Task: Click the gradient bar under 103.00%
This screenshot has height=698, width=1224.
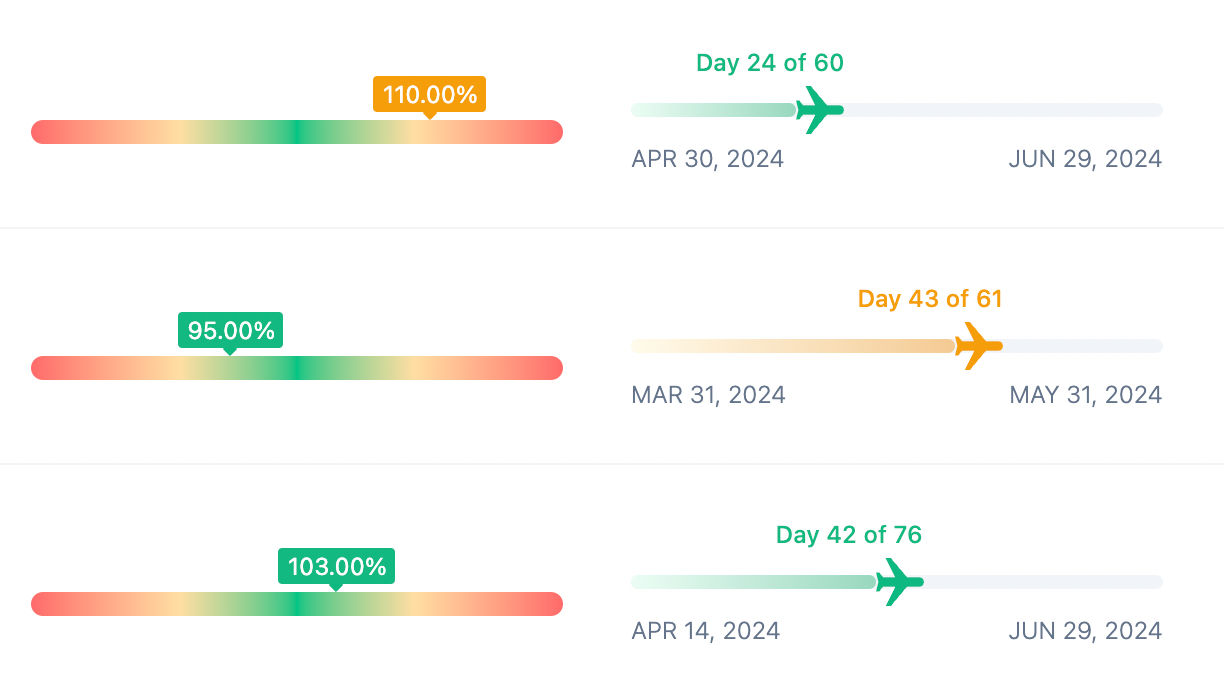Action: click(297, 604)
